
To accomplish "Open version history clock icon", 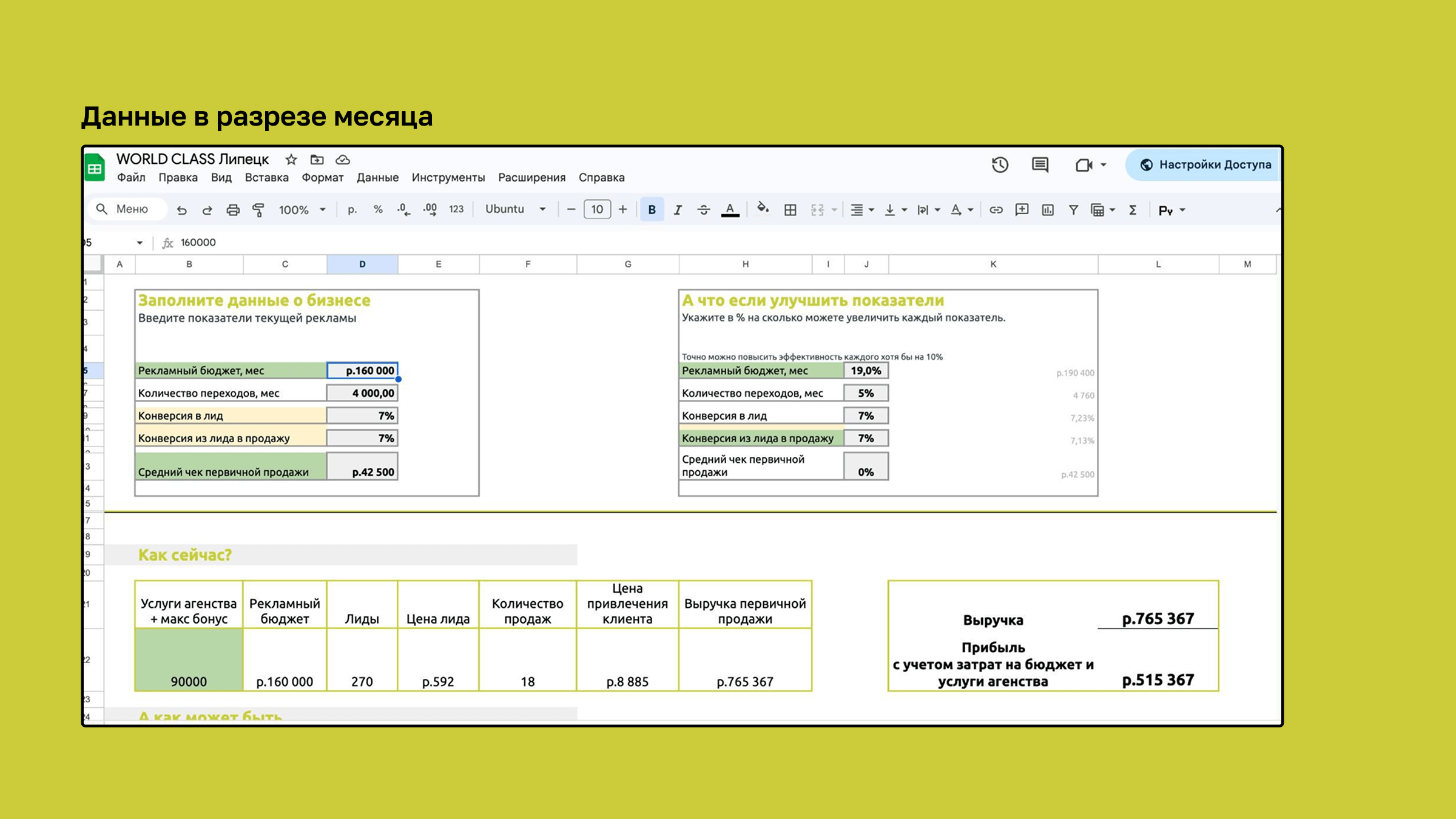I will coord(1000,165).
